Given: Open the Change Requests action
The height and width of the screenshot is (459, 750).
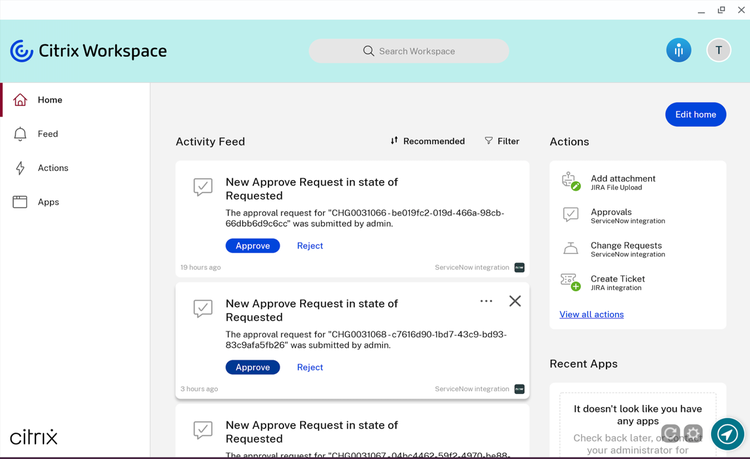Looking at the screenshot, I should pos(638,249).
